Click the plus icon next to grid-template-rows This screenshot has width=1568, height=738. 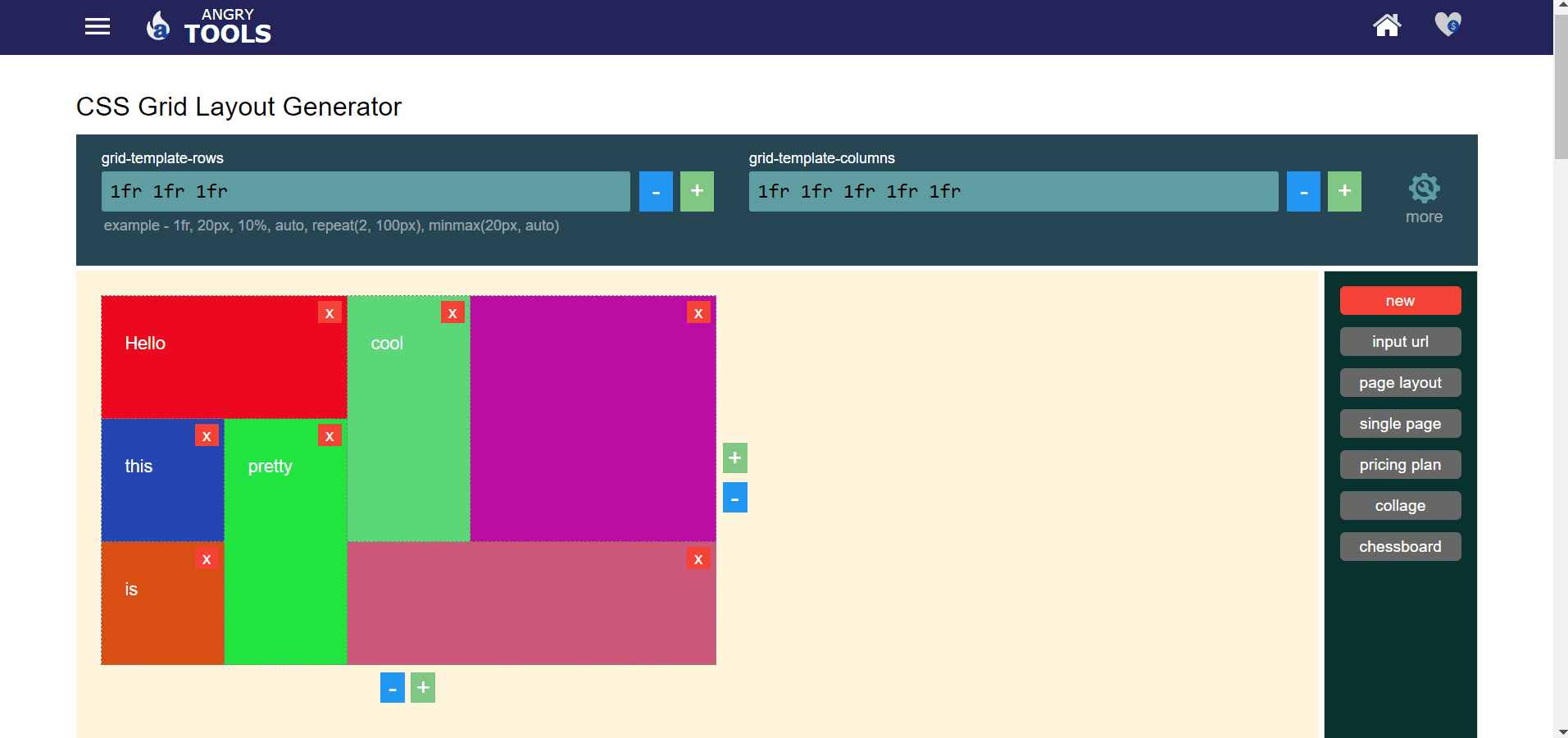tap(696, 191)
